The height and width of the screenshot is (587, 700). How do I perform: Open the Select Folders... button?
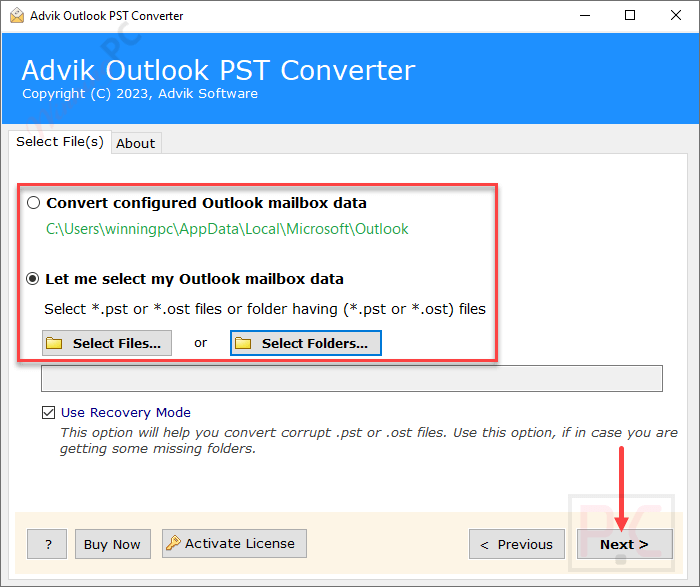(306, 343)
